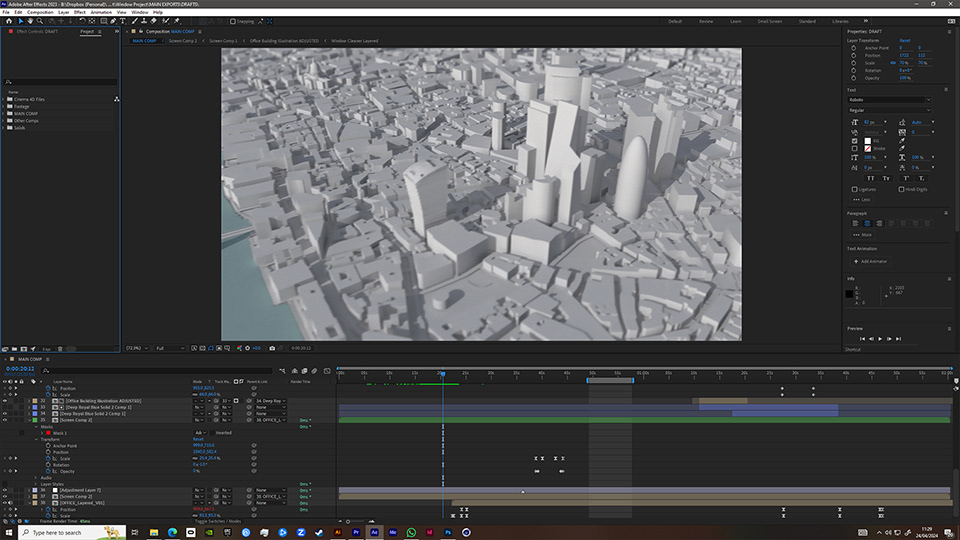
Task: Hide the Adjustment Layer 7 layer
Action: pyautogui.click(x=5, y=490)
